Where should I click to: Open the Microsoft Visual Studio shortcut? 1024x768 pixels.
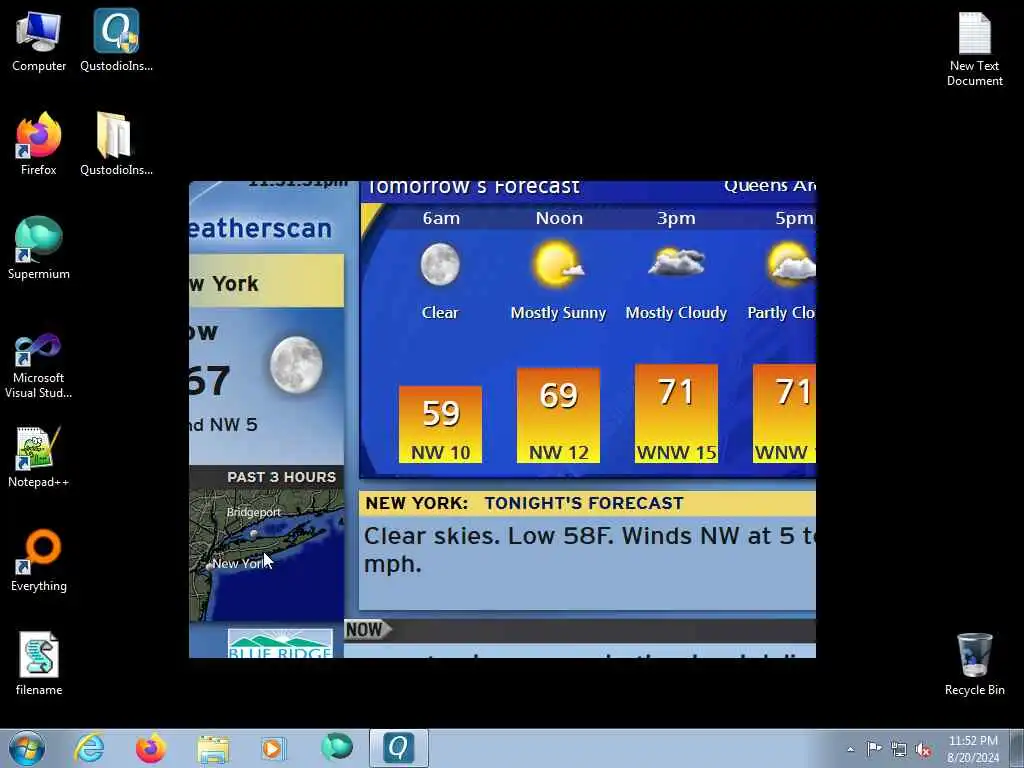click(x=39, y=366)
